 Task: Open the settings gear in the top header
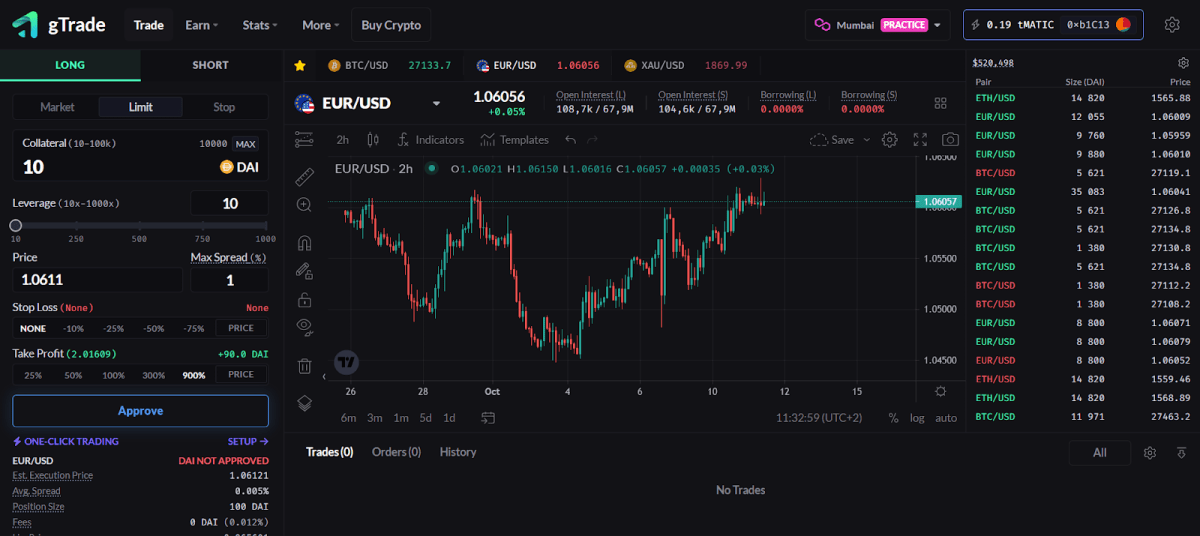click(x=1172, y=25)
